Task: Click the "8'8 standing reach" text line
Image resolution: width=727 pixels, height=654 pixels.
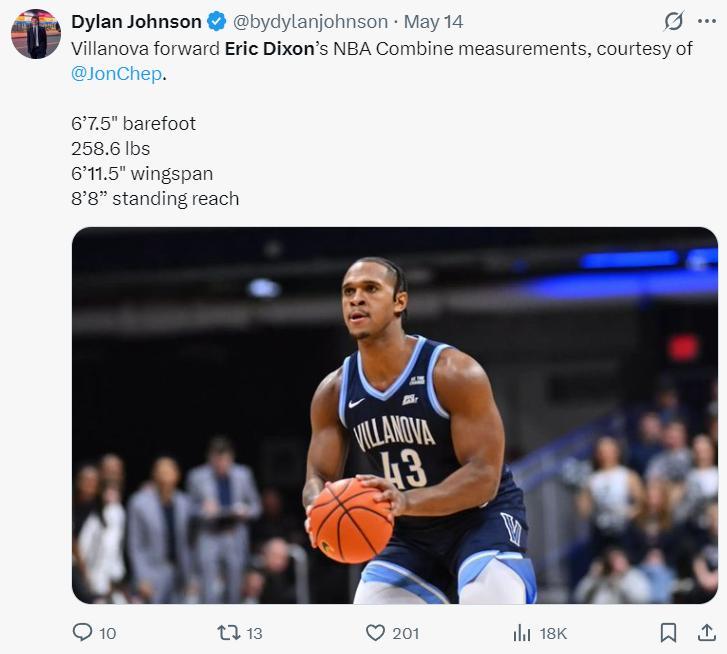Action: (x=155, y=199)
